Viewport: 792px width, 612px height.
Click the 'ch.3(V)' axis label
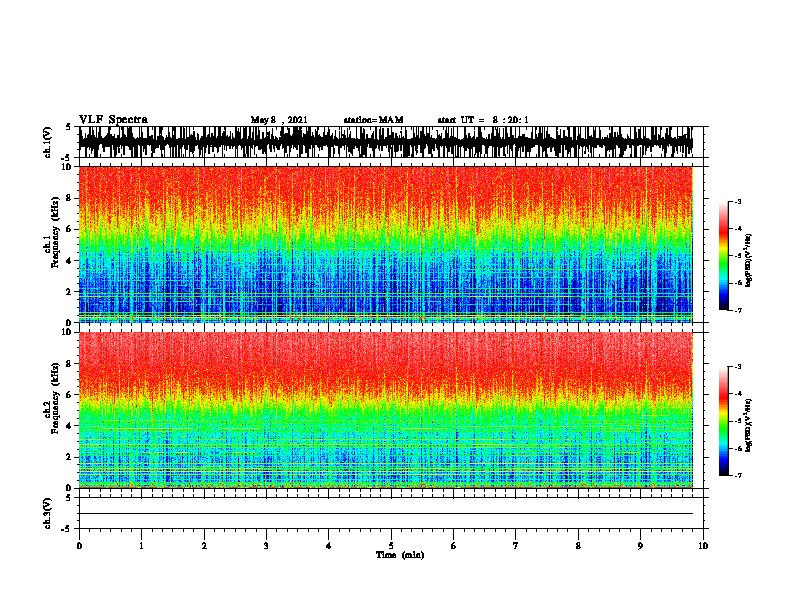(x=48, y=514)
